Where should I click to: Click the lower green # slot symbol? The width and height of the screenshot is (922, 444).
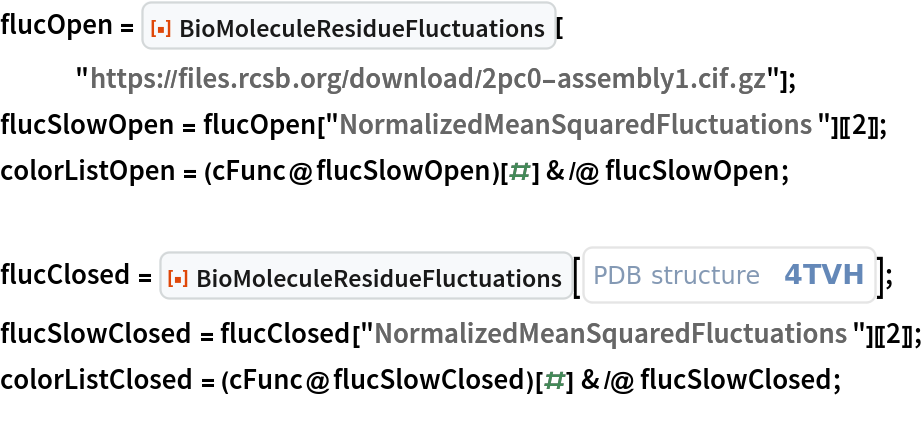[x=554, y=380]
